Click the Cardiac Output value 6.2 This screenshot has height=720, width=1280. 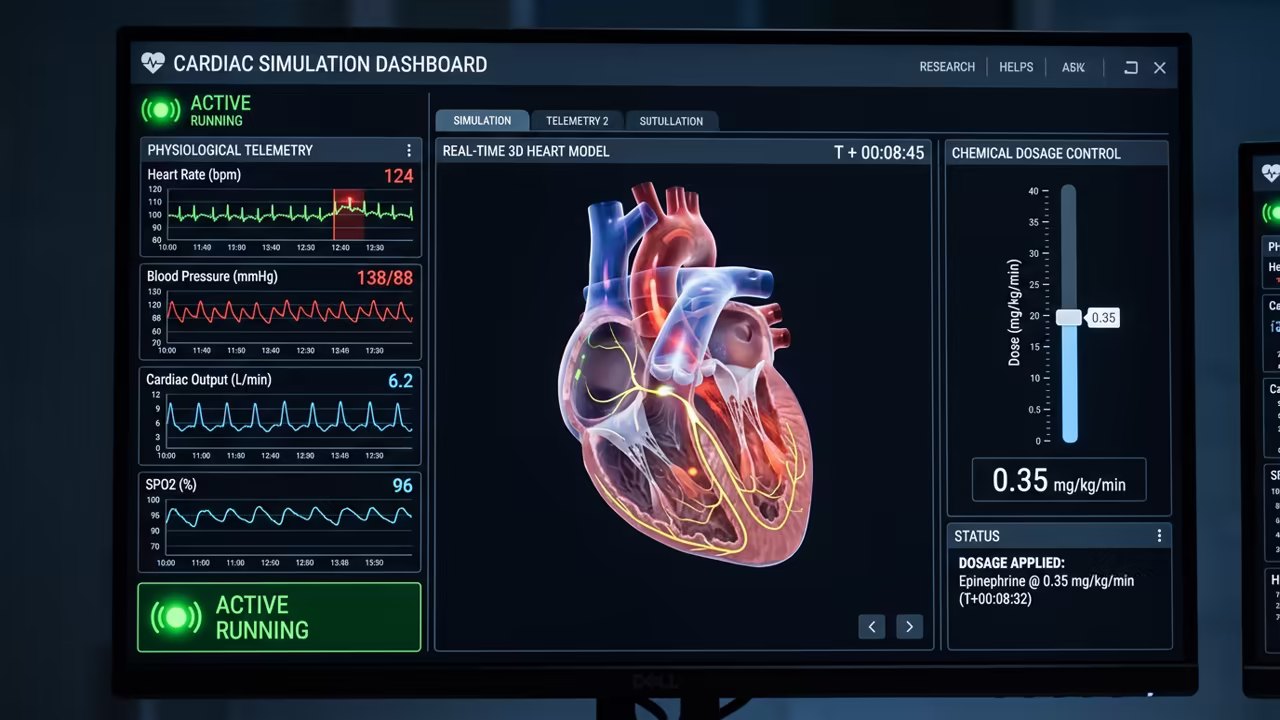400,381
